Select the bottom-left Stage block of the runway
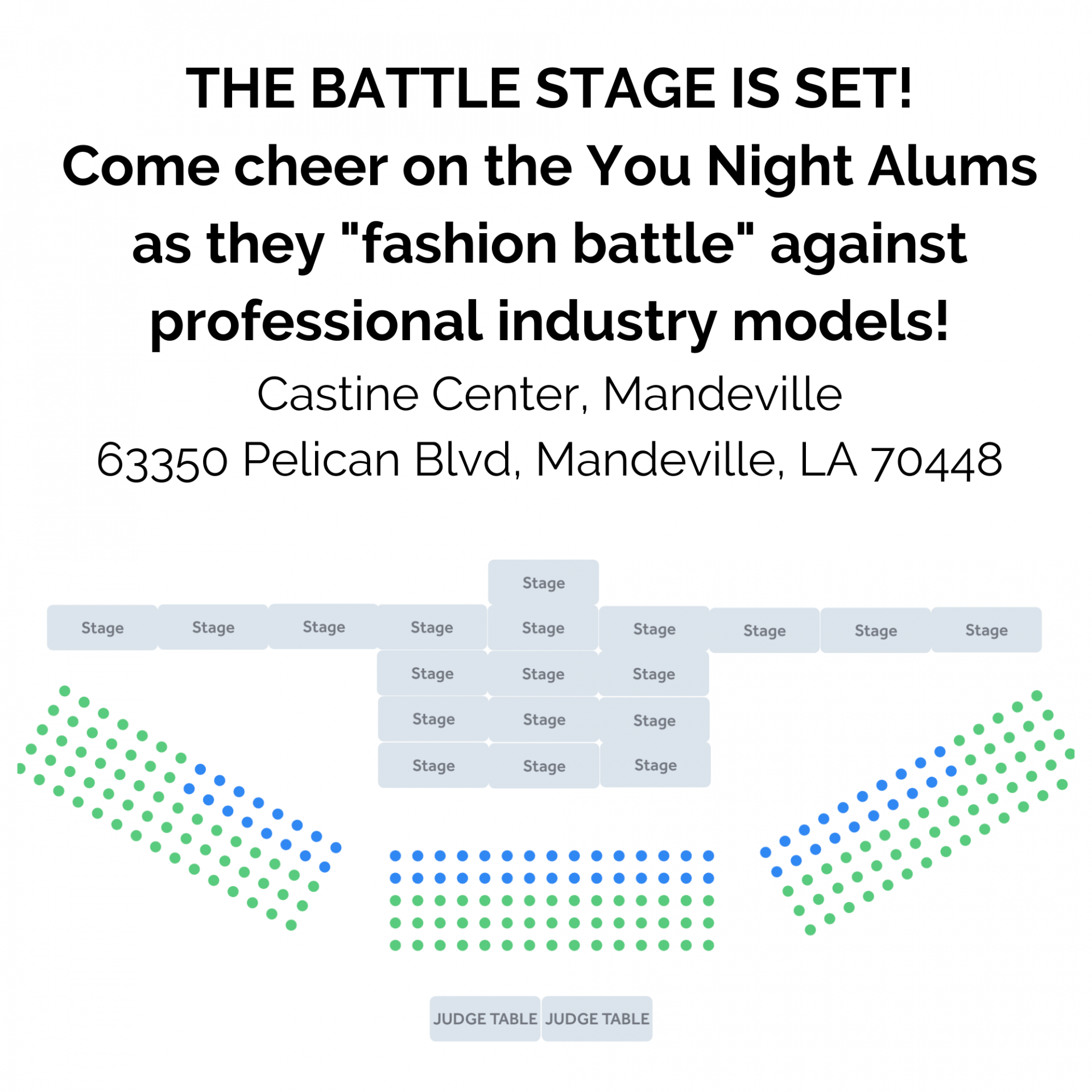This screenshot has height=1092, width=1092. click(433, 765)
